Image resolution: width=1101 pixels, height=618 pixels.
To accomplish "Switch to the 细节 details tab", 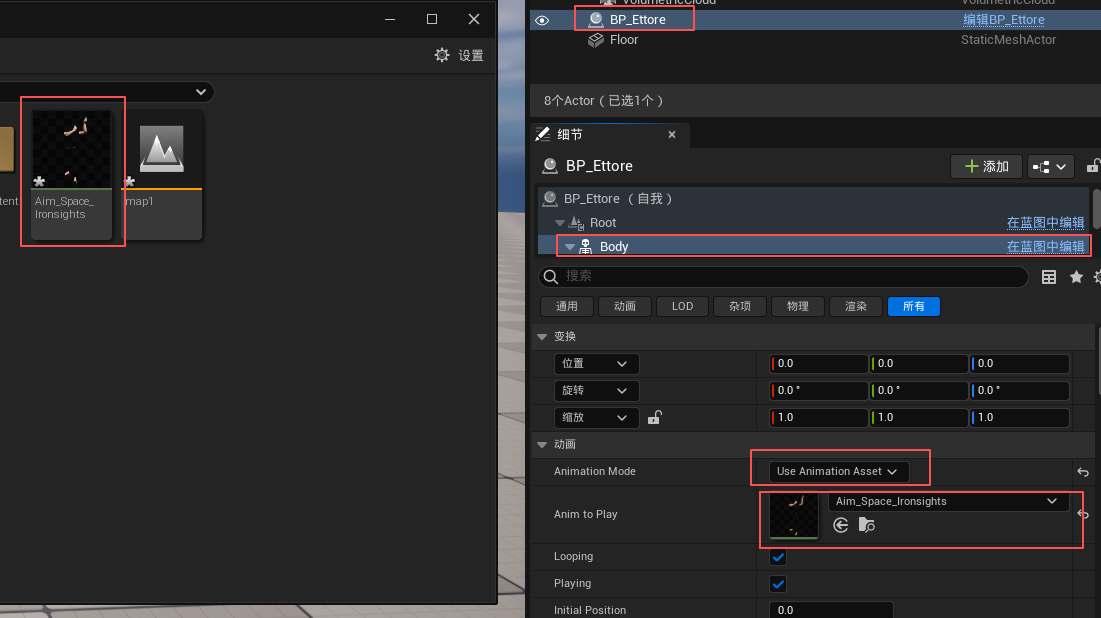I will (569, 134).
